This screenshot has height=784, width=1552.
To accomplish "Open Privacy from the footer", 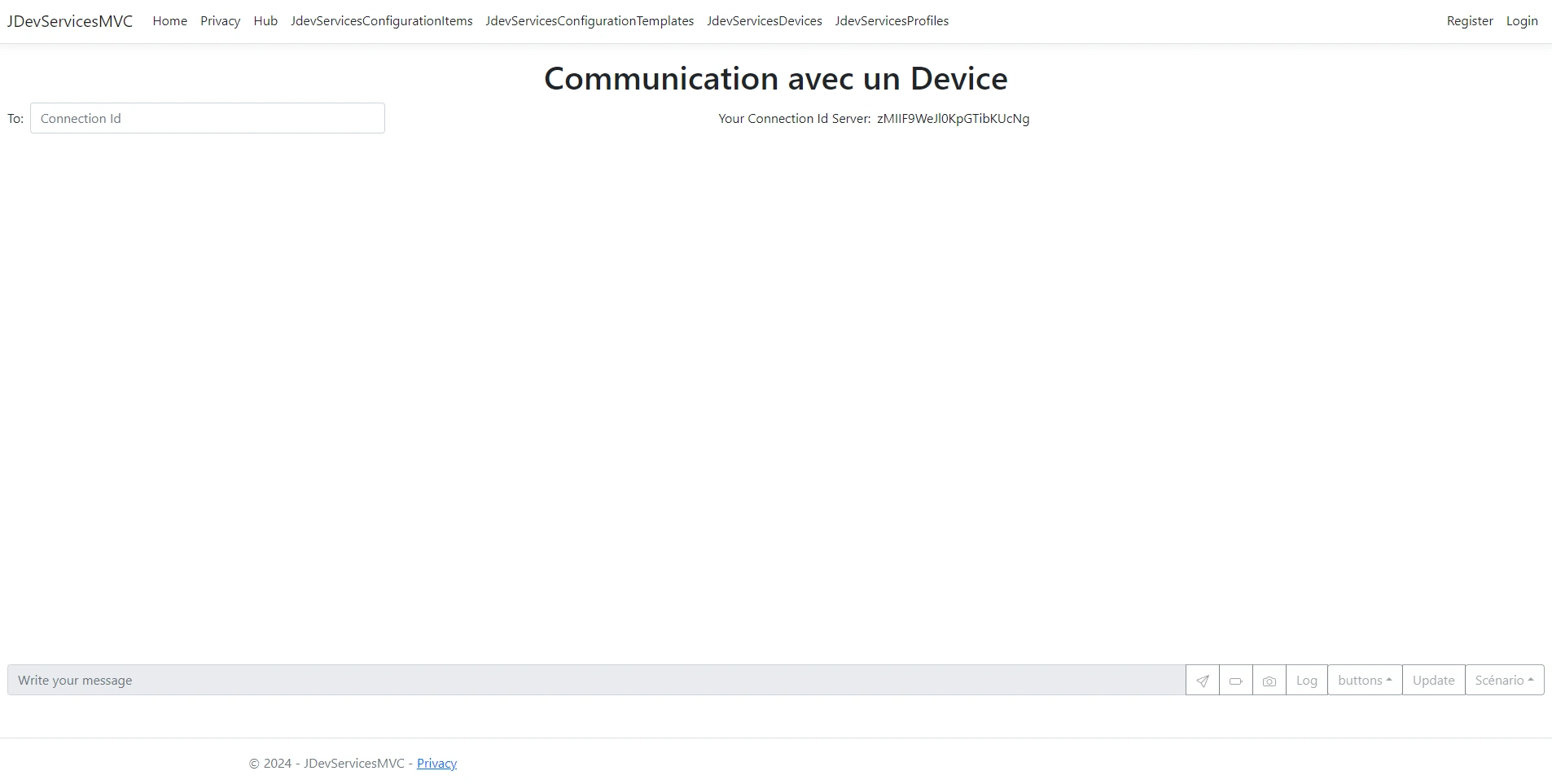I will 436,763.
